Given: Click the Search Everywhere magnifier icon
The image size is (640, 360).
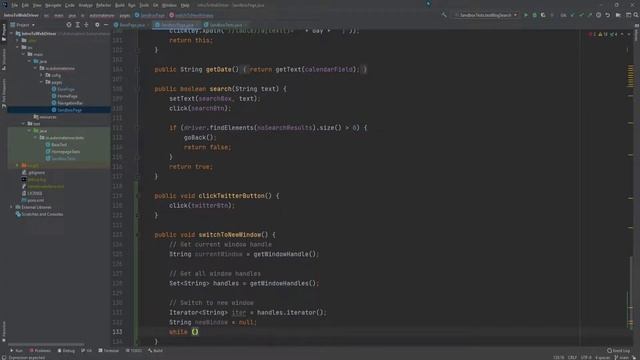Looking at the screenshot, I should point(636,15).
